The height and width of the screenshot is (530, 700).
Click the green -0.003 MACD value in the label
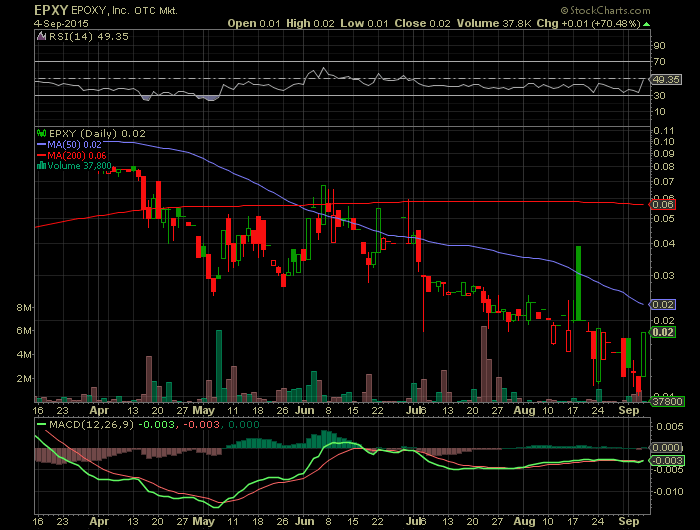tap(157, 425)
